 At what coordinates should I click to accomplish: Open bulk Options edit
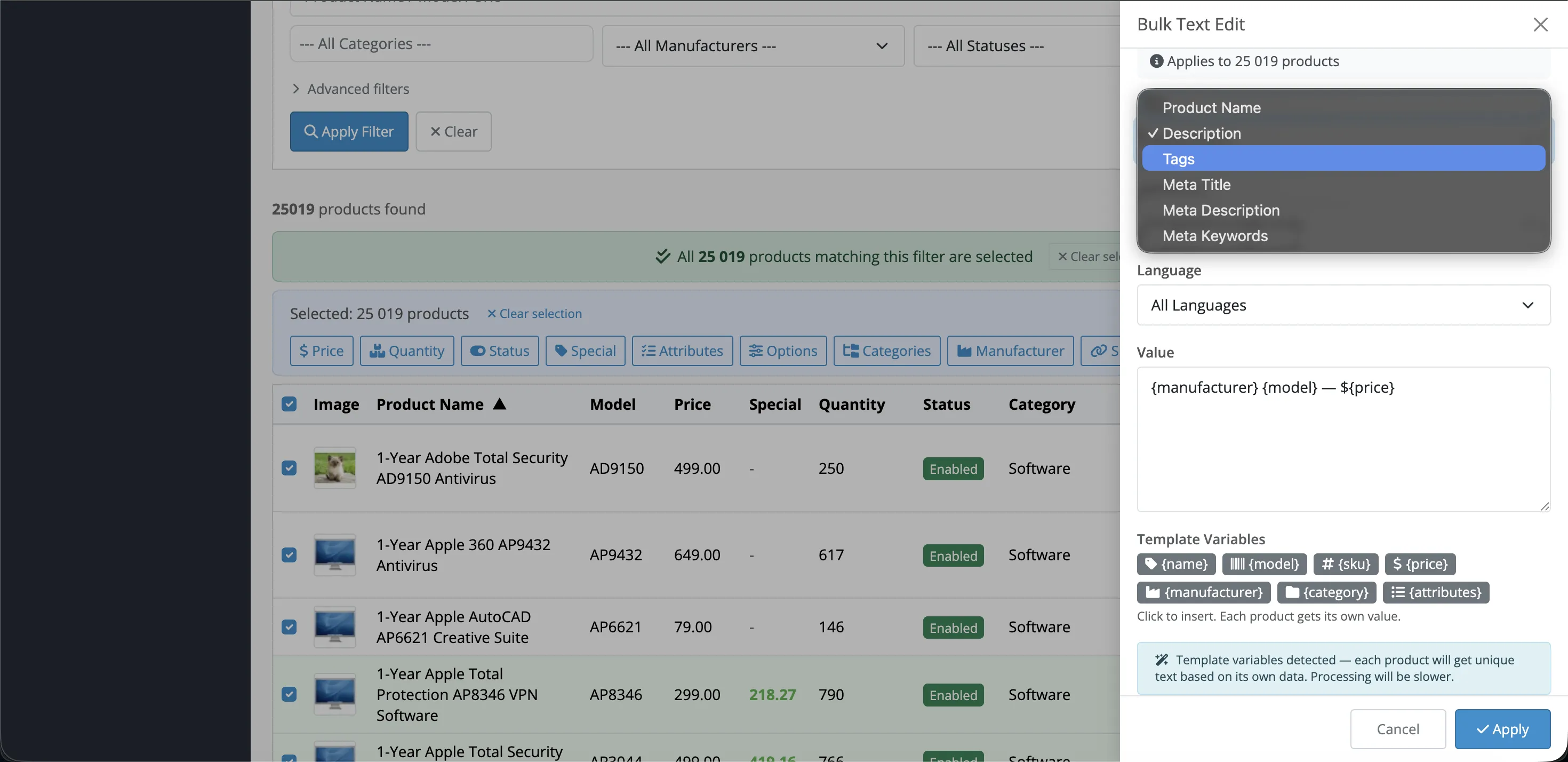(x=783, y=351)
